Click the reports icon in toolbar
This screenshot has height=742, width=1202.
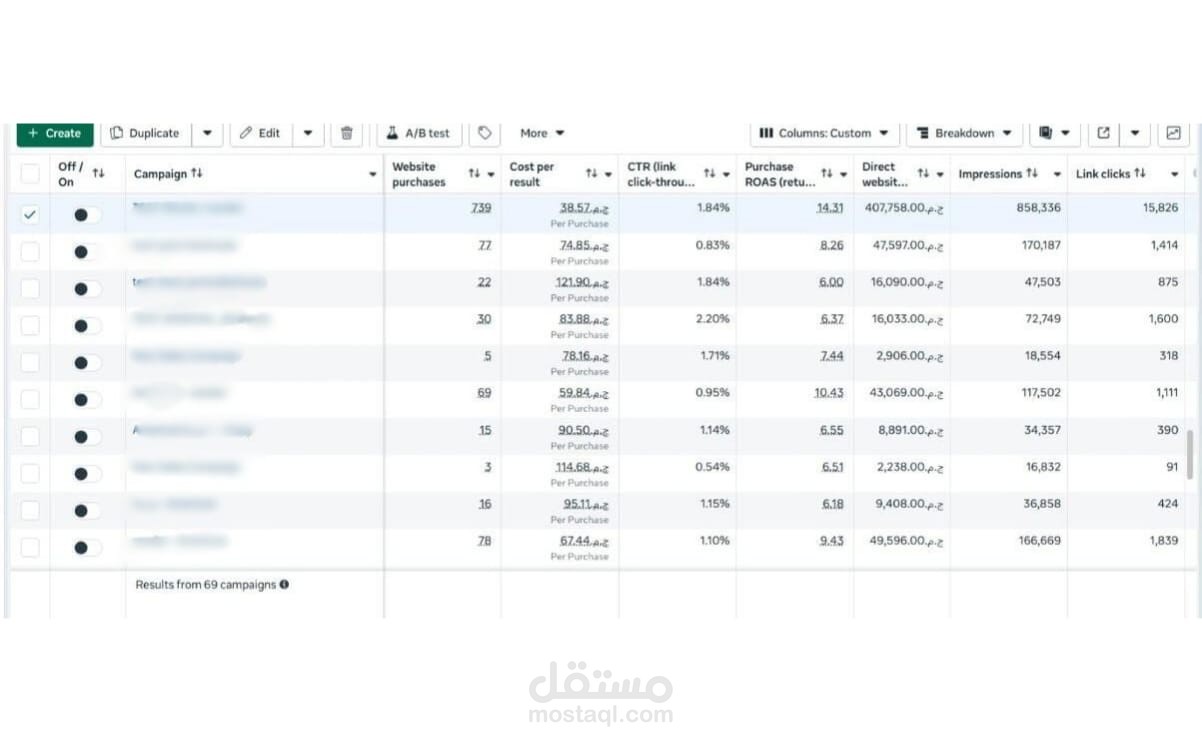(x=1054, y=133)
